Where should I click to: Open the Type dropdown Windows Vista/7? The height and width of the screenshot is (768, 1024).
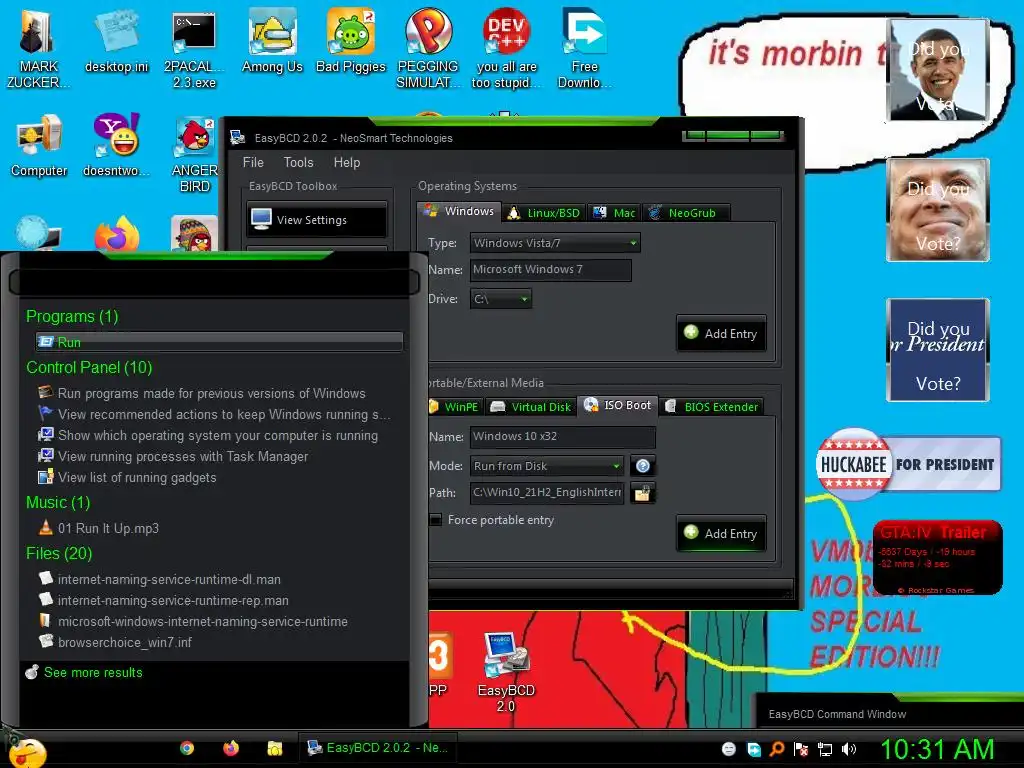click(x=555, y=243)
